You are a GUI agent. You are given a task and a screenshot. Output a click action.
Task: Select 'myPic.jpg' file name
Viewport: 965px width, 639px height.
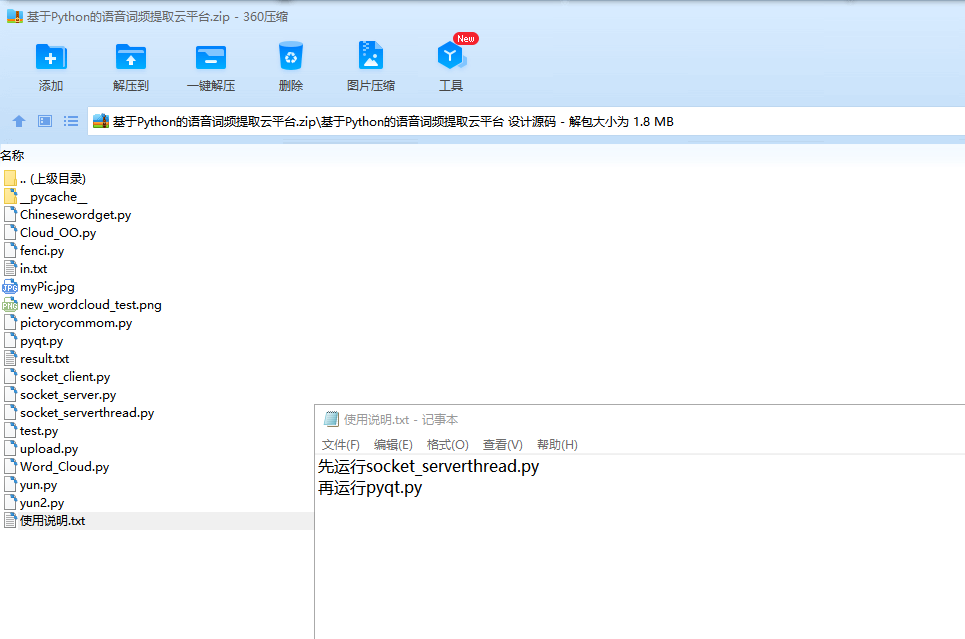coord(47,287)
